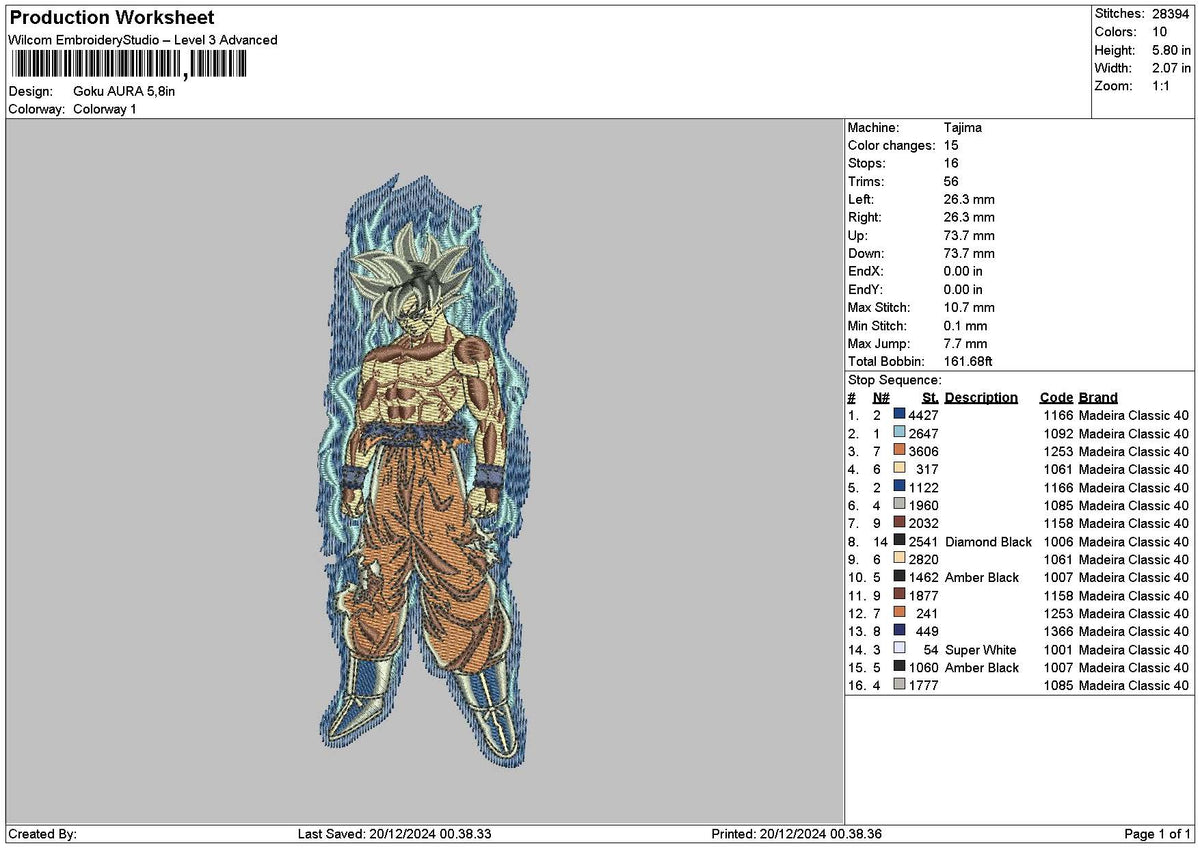Viewport: 1200px width, 848px height.
Task: Select the gray swatch for stop 6
Action: pyautogui.click(x=900, y=505)
